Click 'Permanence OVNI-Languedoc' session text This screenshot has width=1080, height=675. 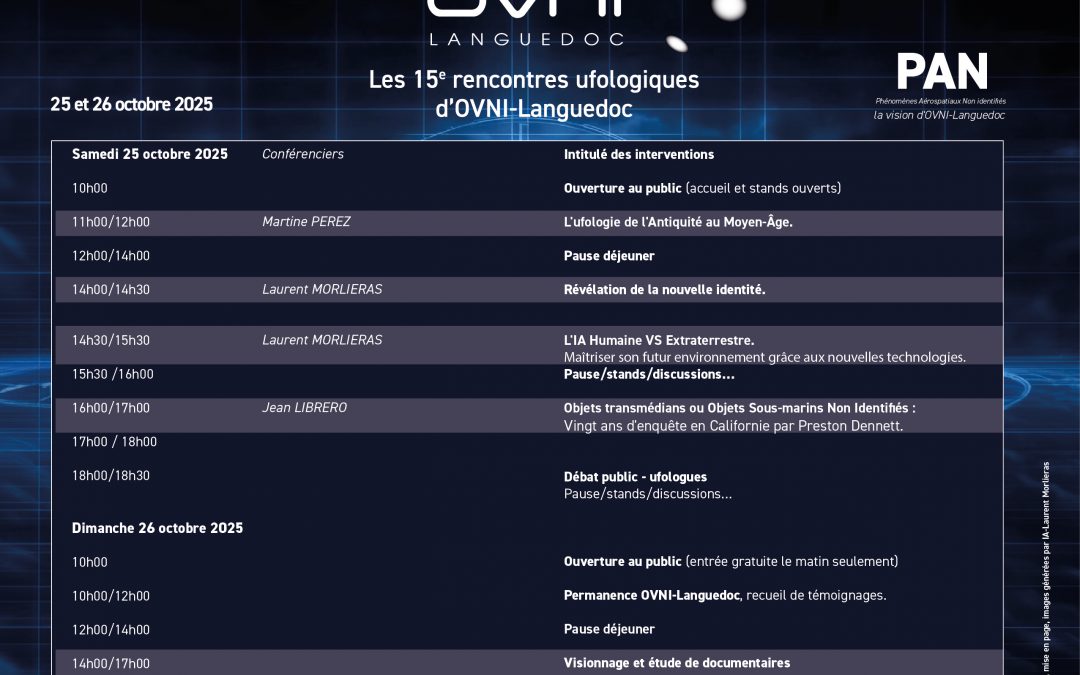click(651, 596)
